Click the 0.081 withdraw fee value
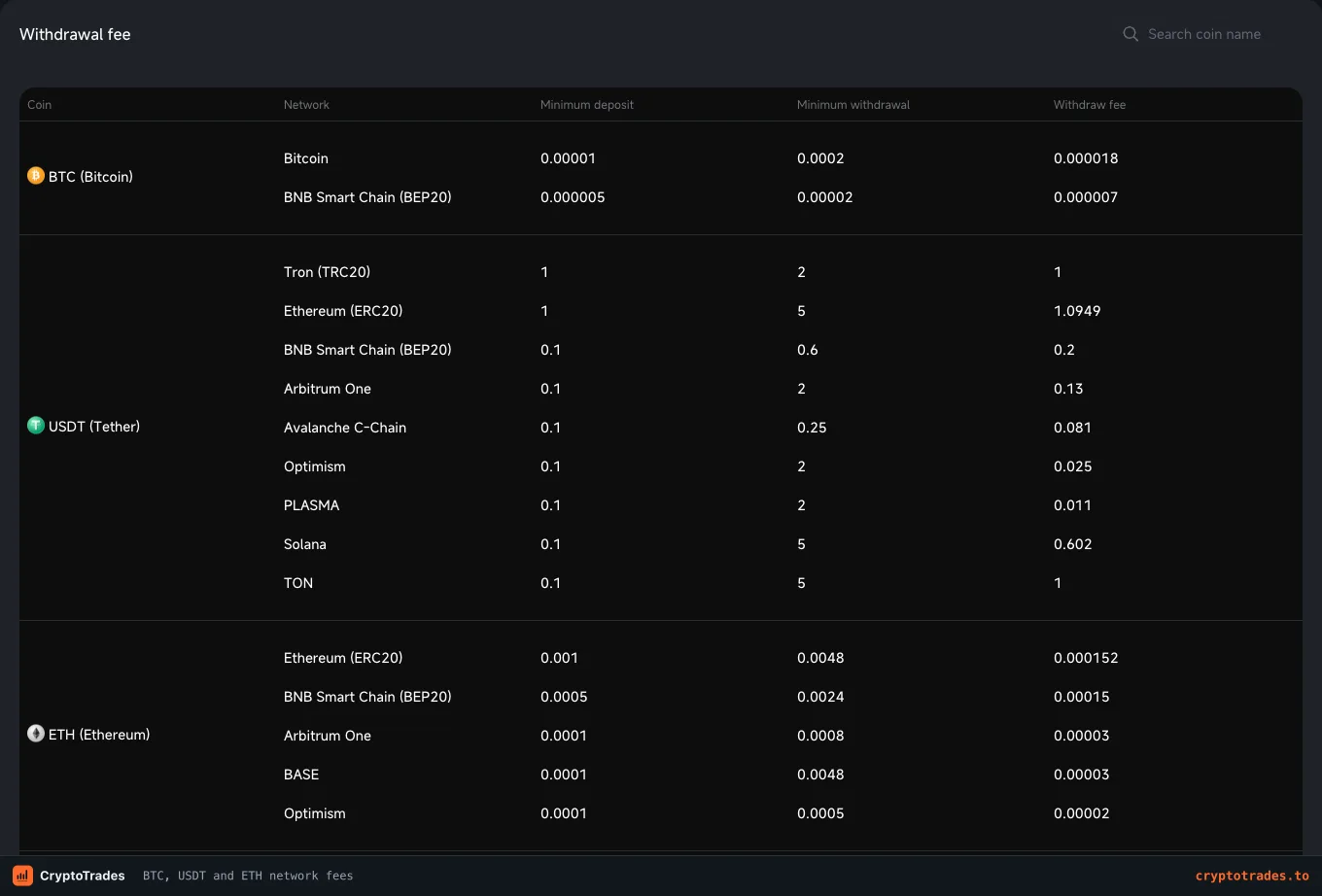The image size is (1322, 896). click(x=1072, y=428)
